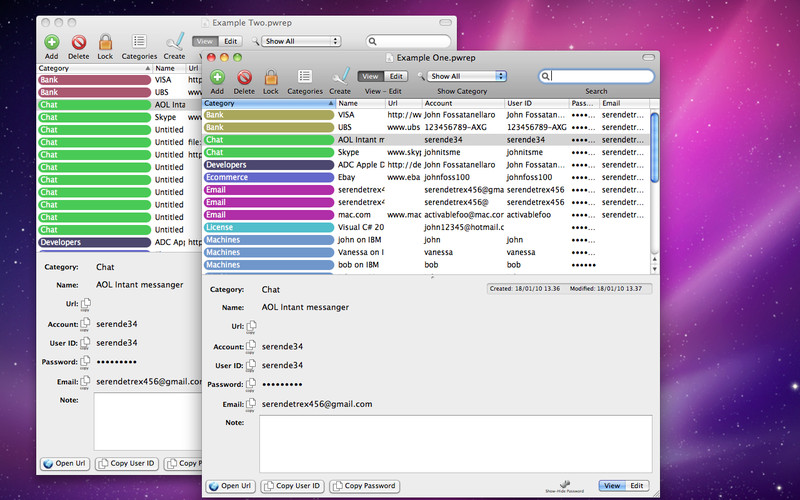Select Ebay row in Example One list
The height and width of the screenshot is (500, 800).
(x=426, y=178)
